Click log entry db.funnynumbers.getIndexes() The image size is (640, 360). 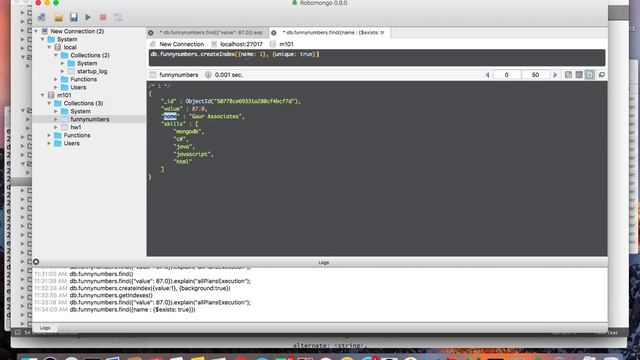pos(111,295)
